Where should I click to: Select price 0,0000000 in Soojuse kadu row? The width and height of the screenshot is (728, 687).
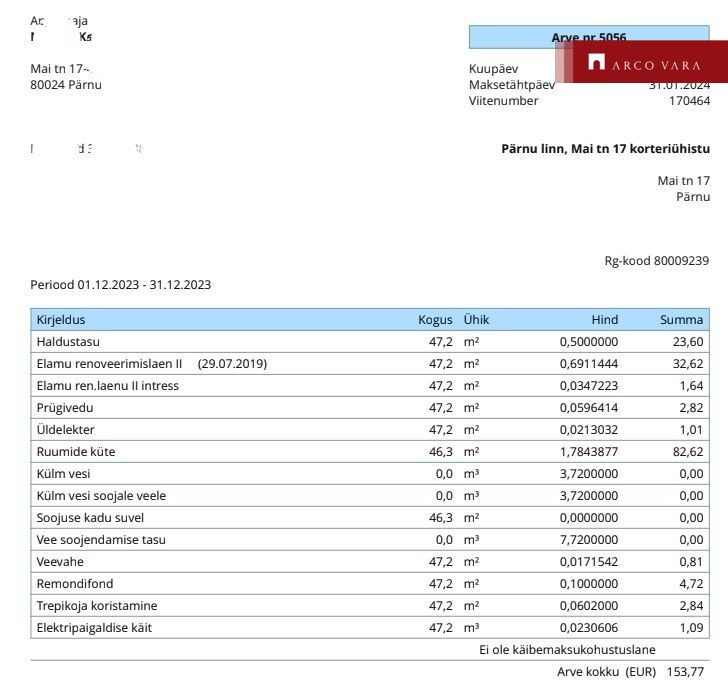click(x=589, y=518)
